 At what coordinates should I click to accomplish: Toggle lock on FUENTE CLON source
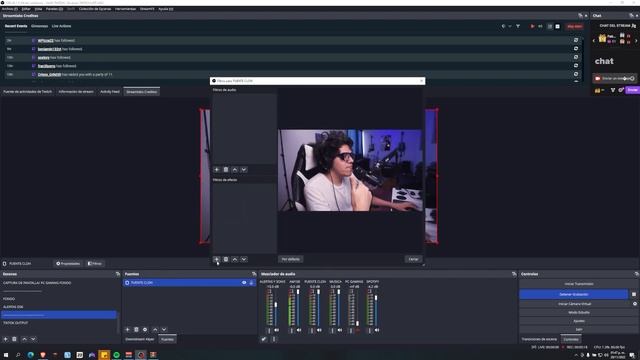251,282
